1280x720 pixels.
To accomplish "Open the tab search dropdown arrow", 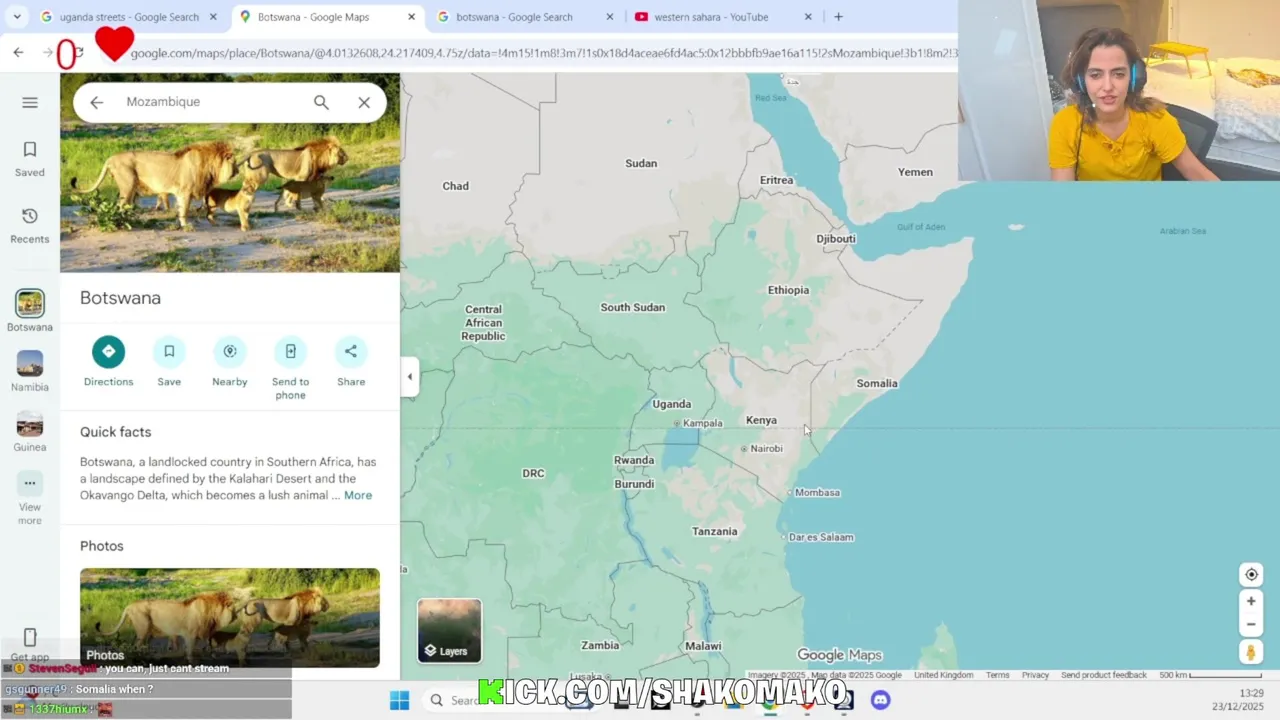I will tap(17, 17).
